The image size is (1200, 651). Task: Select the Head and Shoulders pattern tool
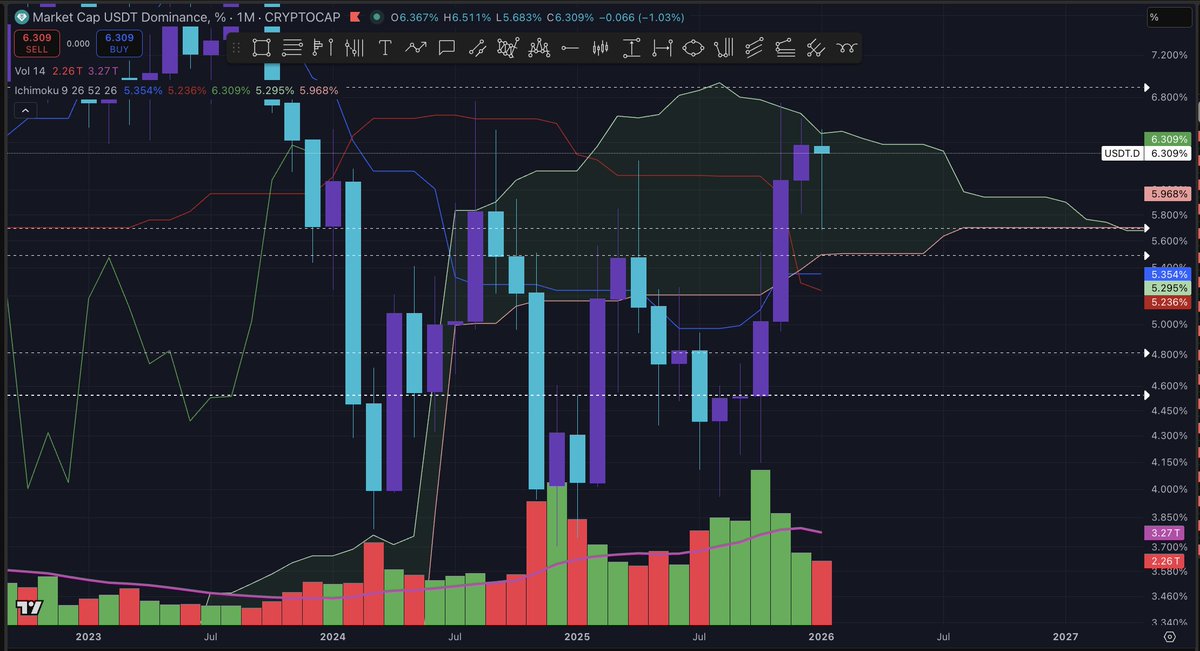(x=539, y=47)
